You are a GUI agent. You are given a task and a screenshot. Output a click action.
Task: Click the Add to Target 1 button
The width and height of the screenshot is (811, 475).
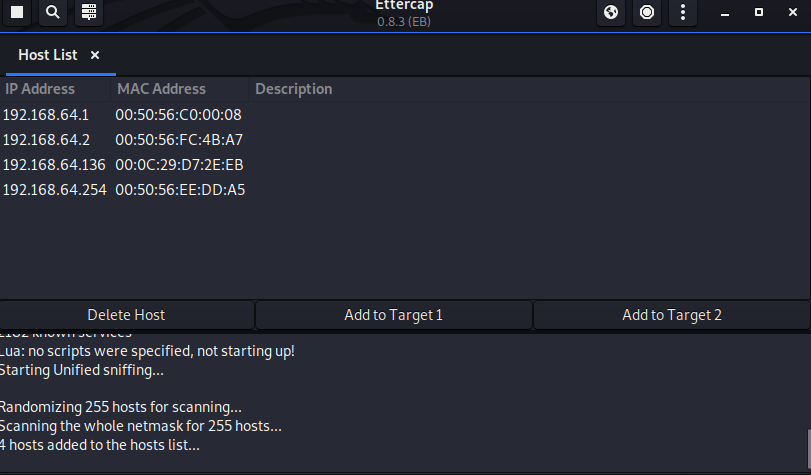tap(393, 315)
